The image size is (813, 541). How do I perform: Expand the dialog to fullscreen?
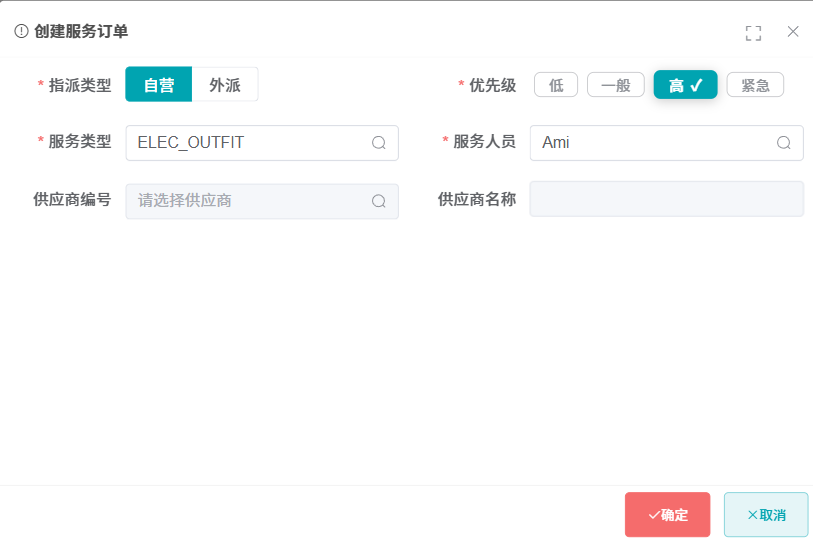753,33
